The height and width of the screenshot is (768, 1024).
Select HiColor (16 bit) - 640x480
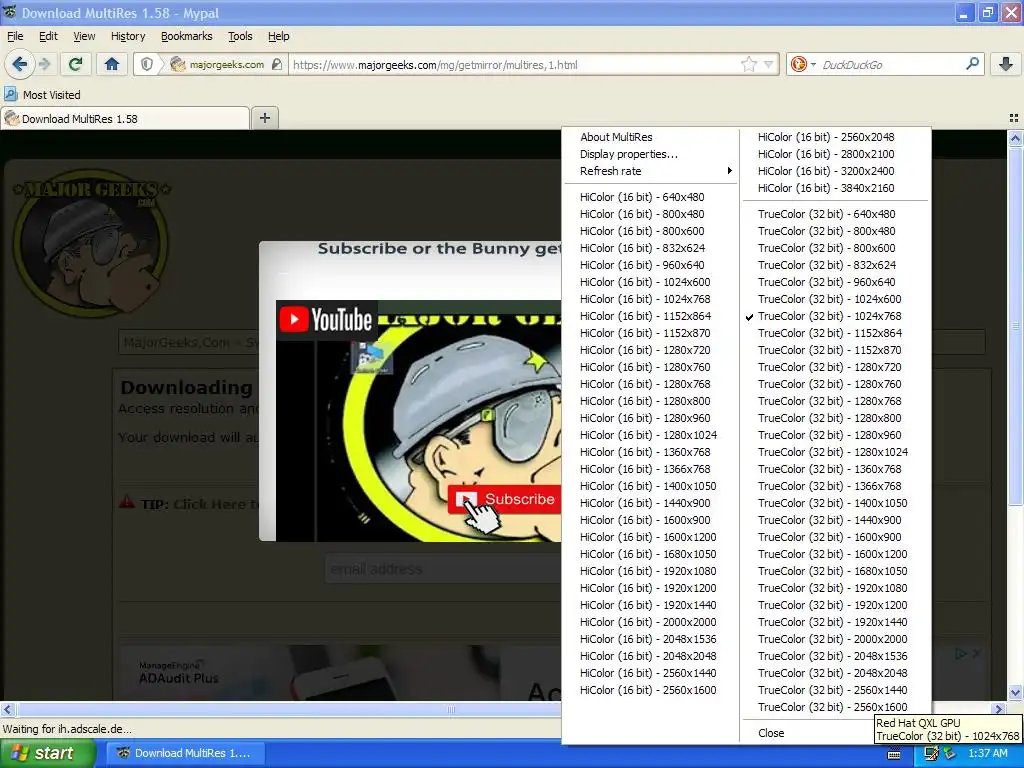(650, 197)
